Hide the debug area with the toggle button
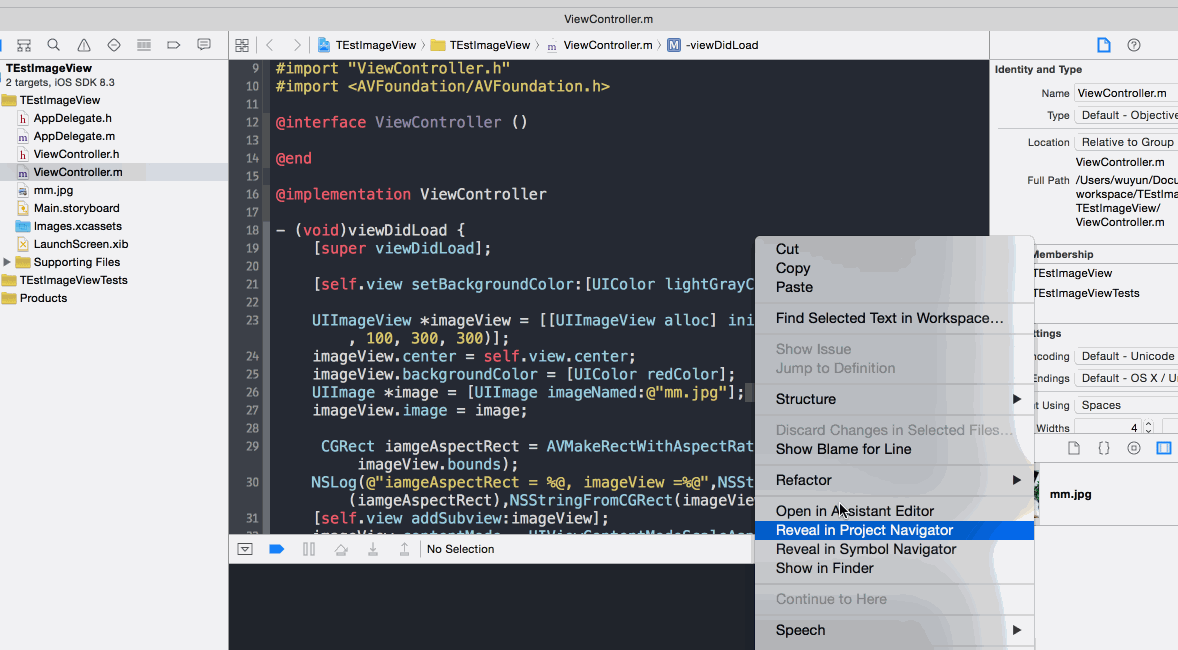The image size is (1178, 650). 245,549
